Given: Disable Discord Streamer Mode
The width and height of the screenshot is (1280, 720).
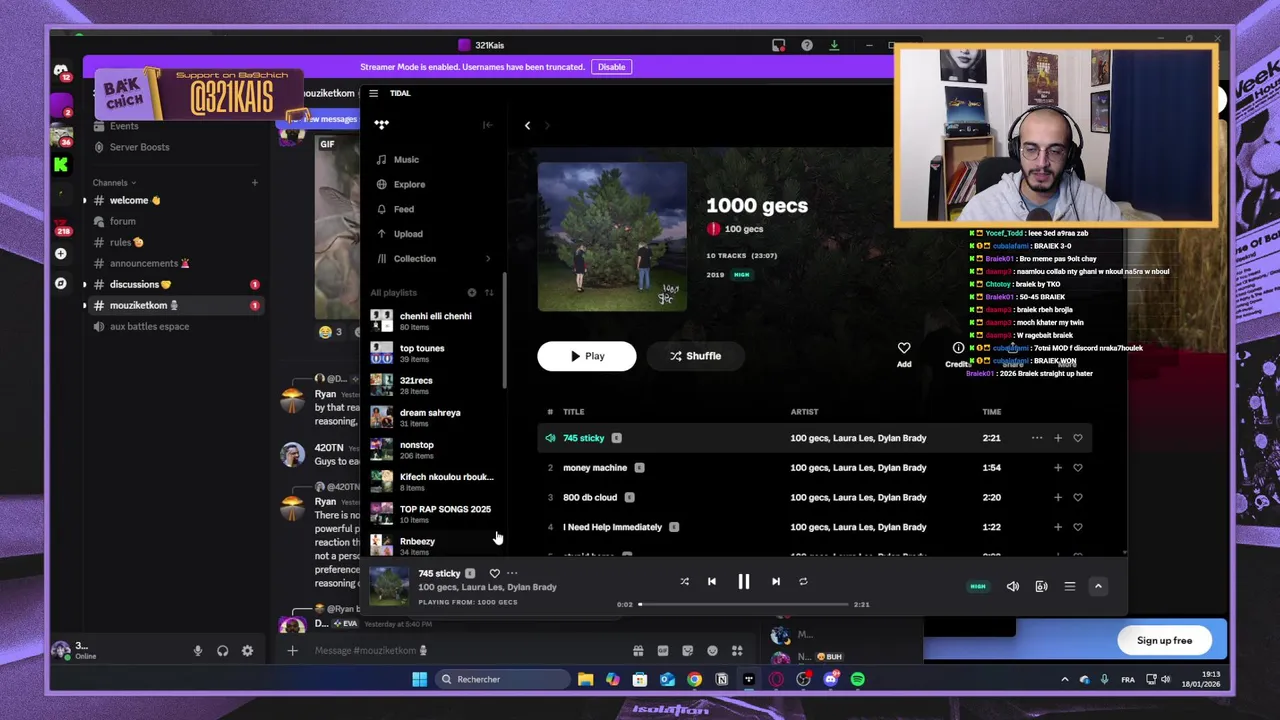Looking at the screenshot, I should [x=611, y=67].
